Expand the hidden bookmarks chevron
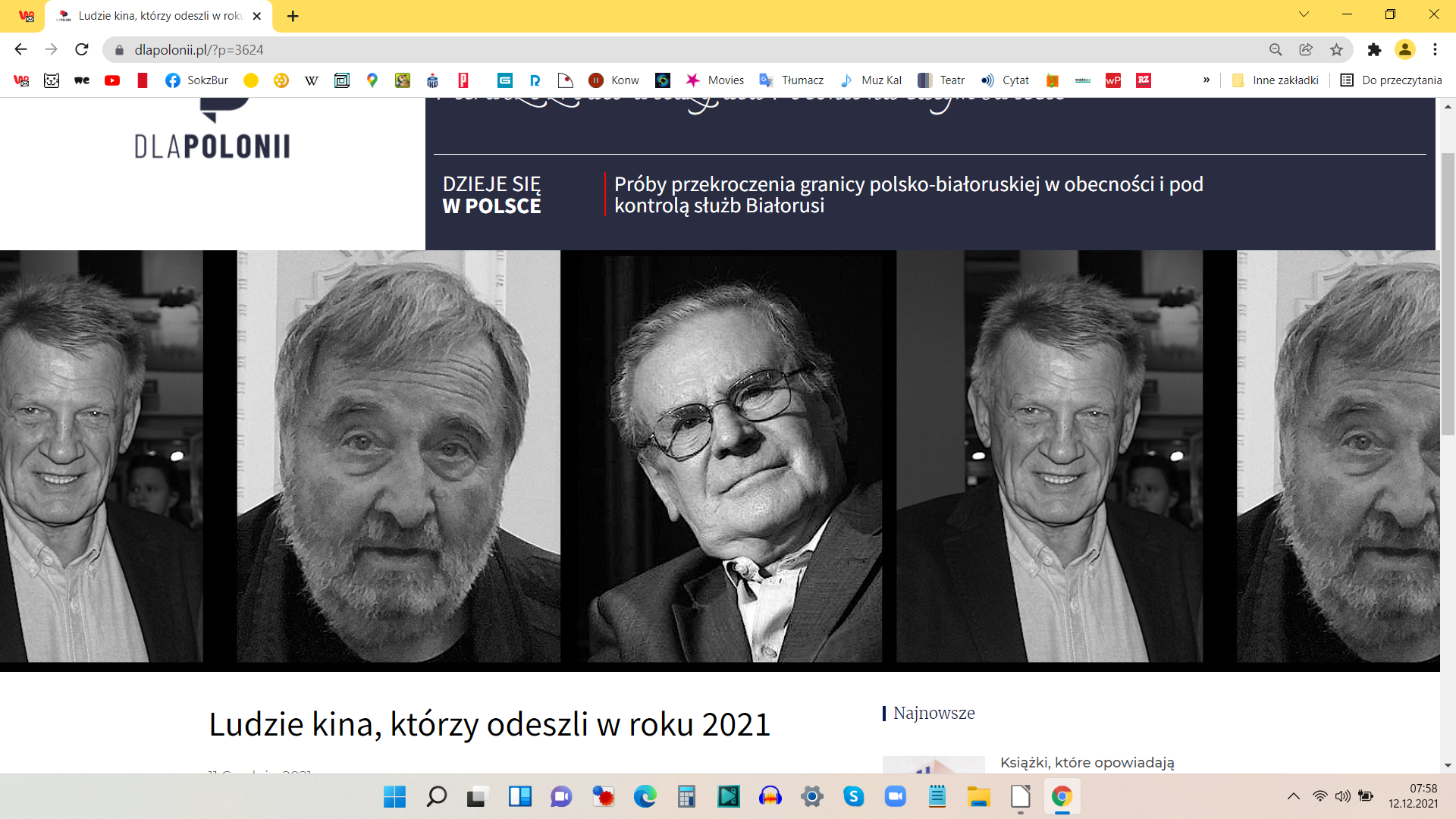This screenshot has height=819, width=1456. tap(1207, 80)
